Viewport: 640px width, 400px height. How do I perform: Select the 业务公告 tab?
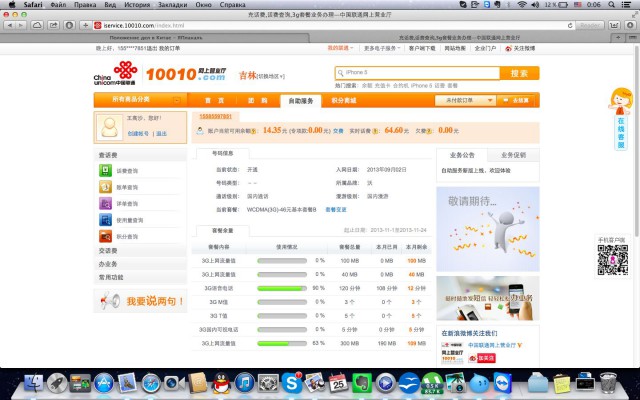point(462,155)
